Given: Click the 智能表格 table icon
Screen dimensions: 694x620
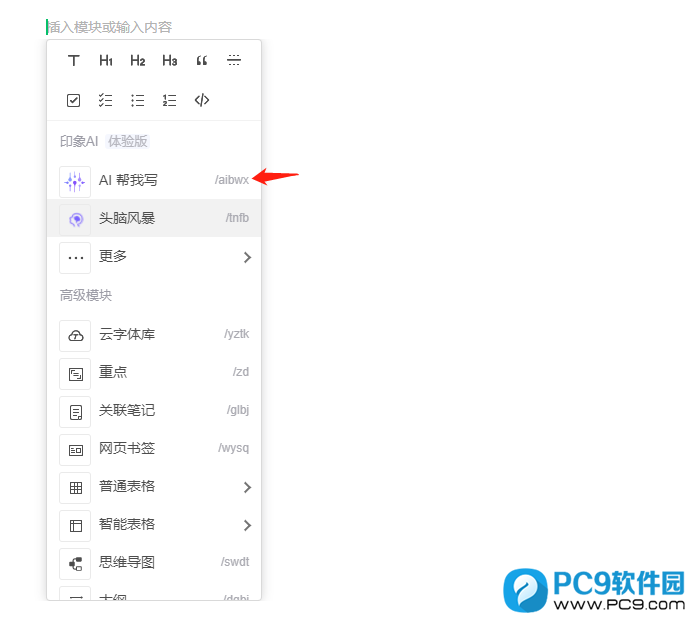Looking at the screenshot, I should (75, 526).
